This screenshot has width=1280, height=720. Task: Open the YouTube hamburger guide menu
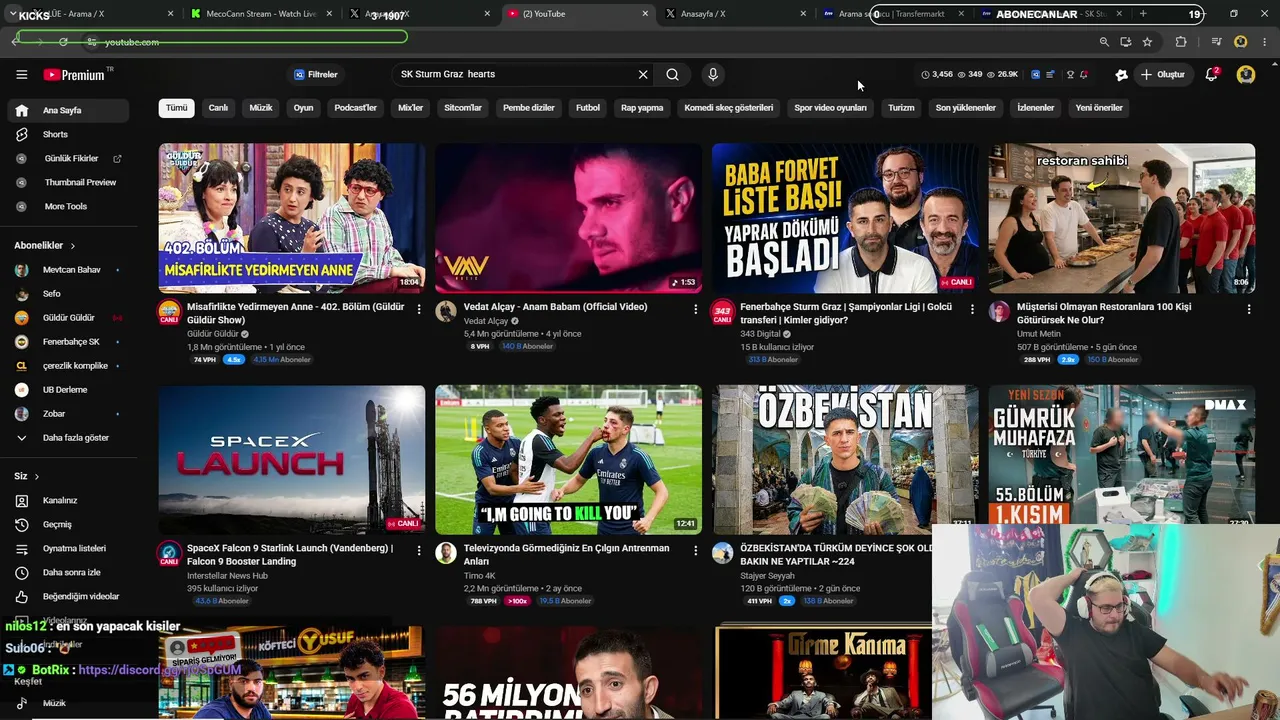(21, 75)
